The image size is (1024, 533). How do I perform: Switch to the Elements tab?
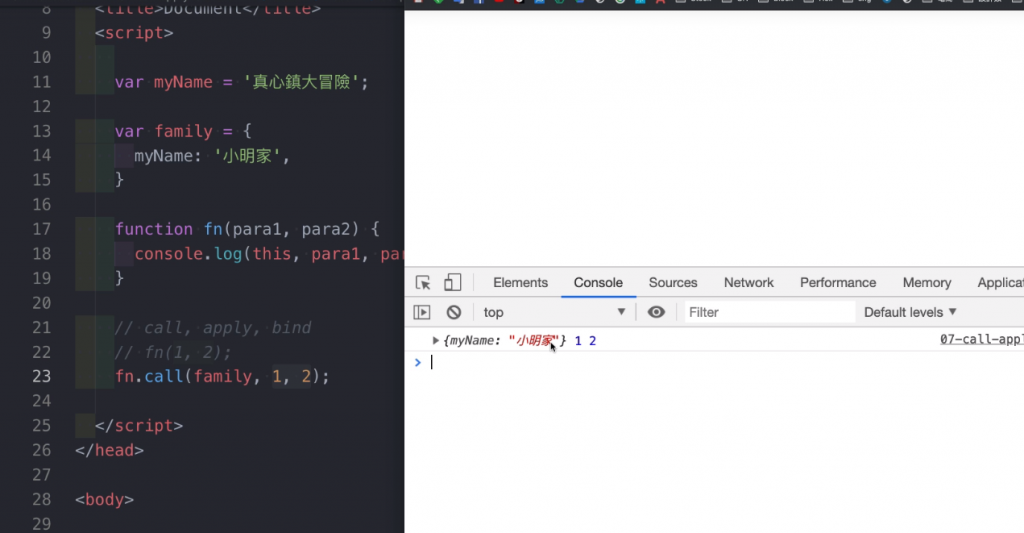pyautogui.click(x=520, y=282)
